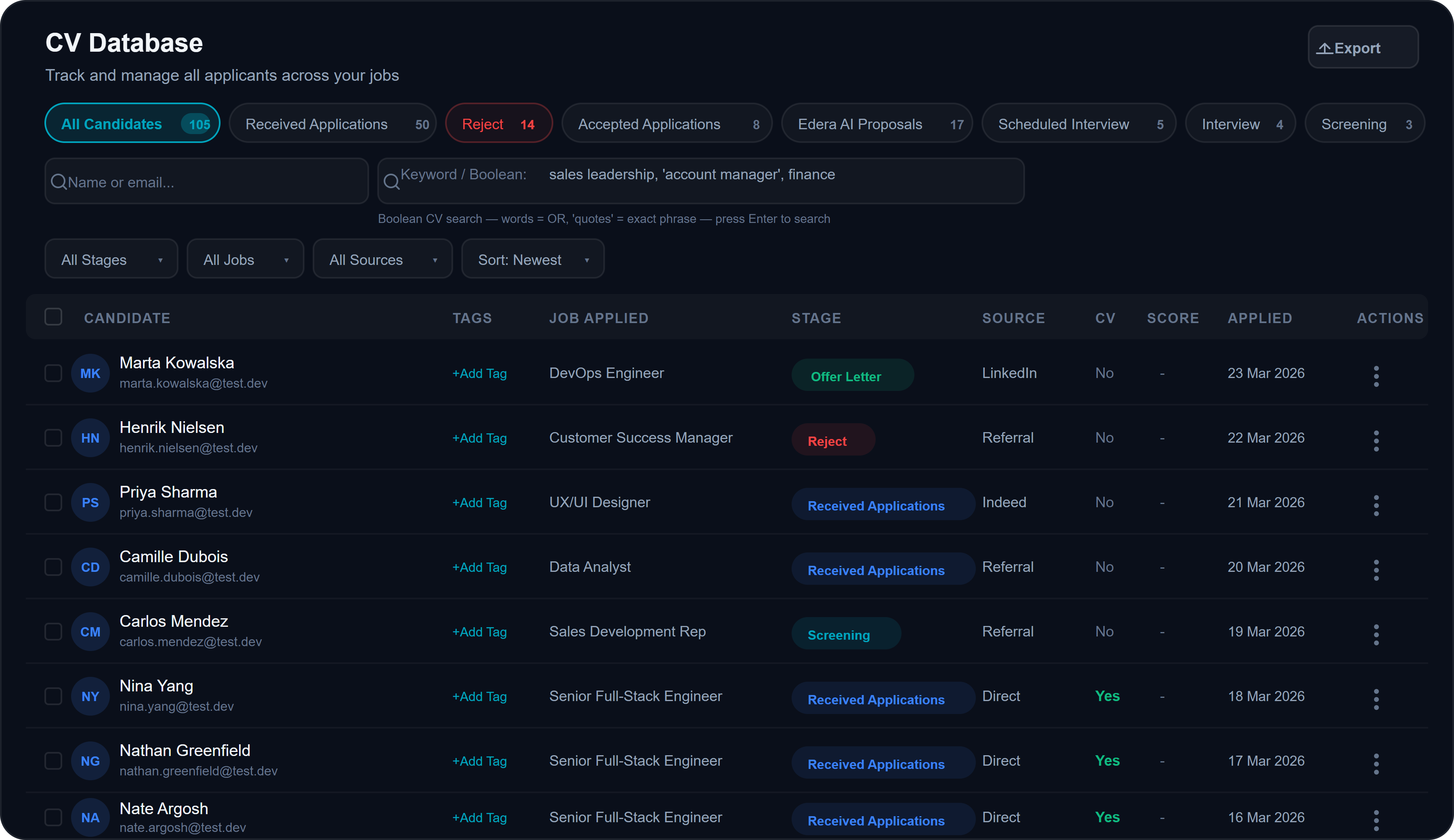Click the CM avatar for Carlos Mendez

[90, 632]
